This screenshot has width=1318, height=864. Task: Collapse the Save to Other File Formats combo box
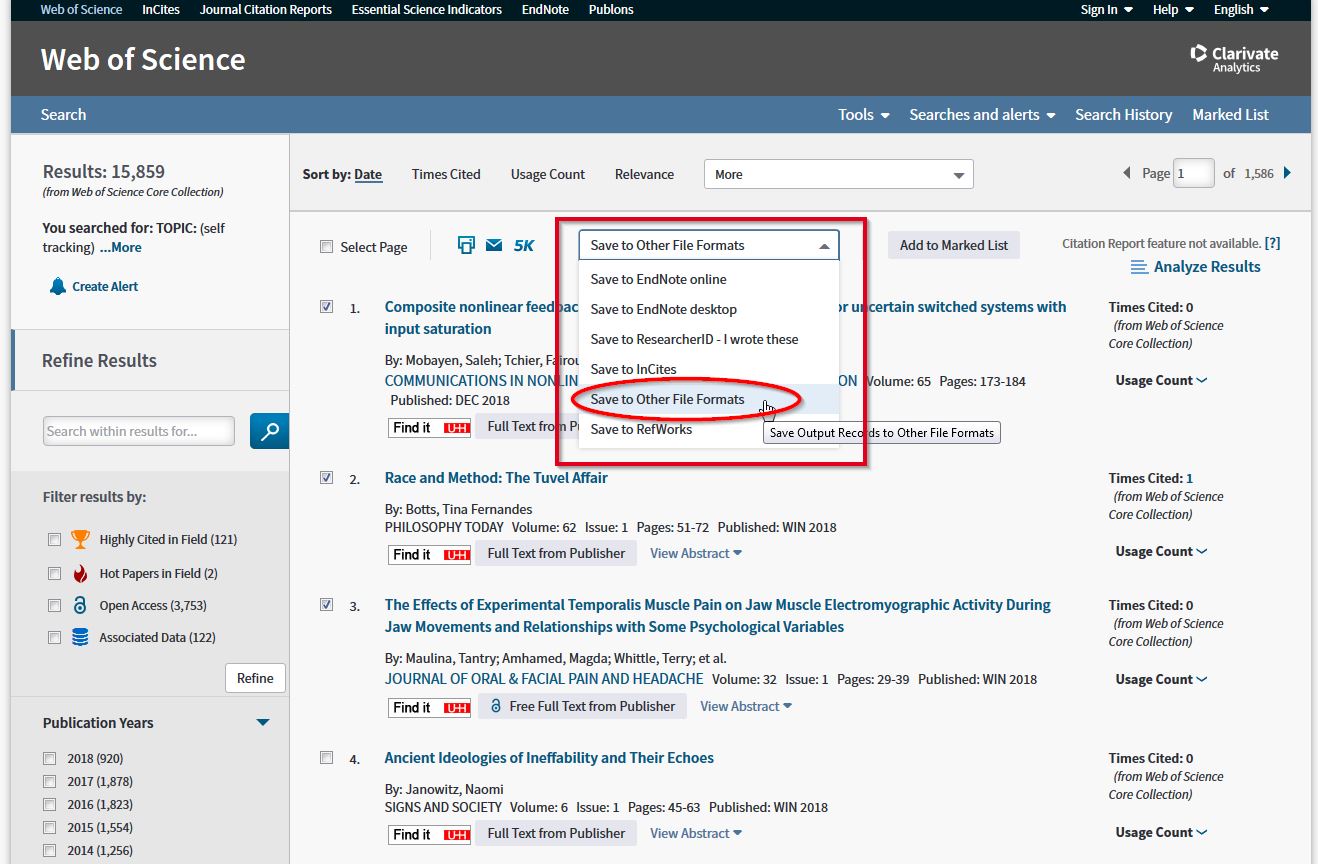pos(708,245)
